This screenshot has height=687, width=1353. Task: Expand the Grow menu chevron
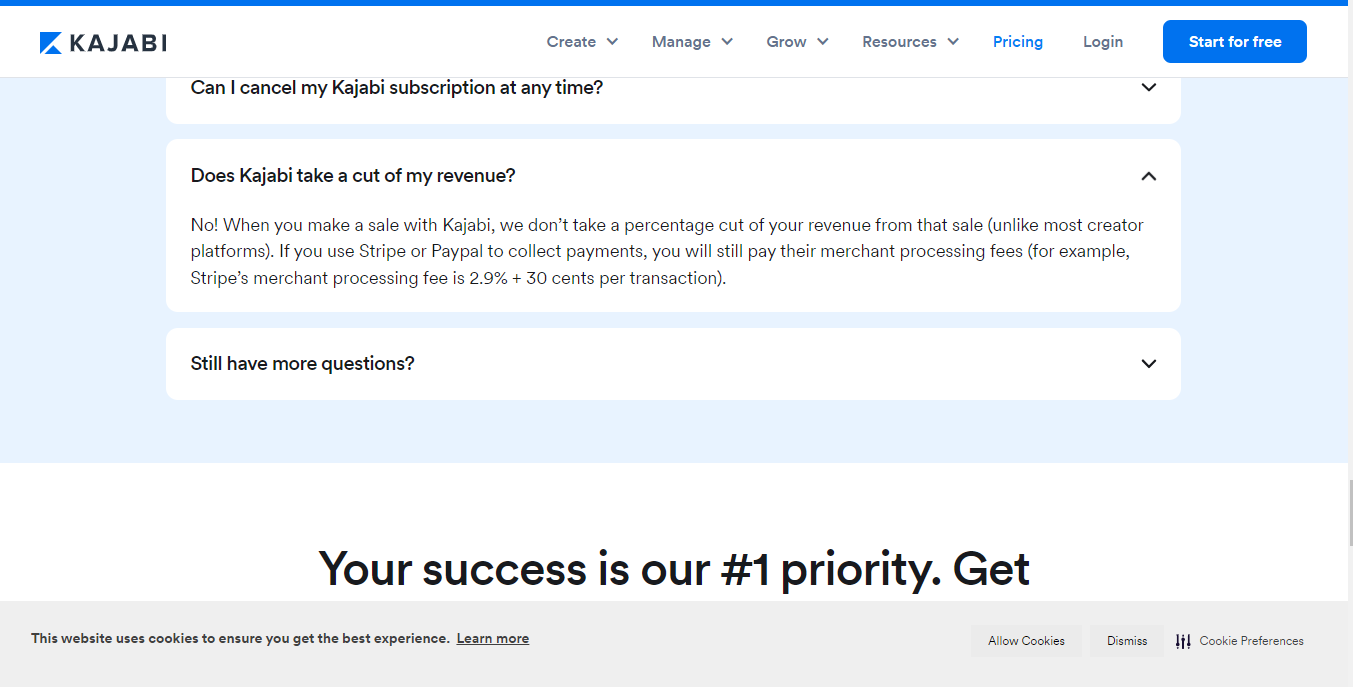click(x=822, y=42)
